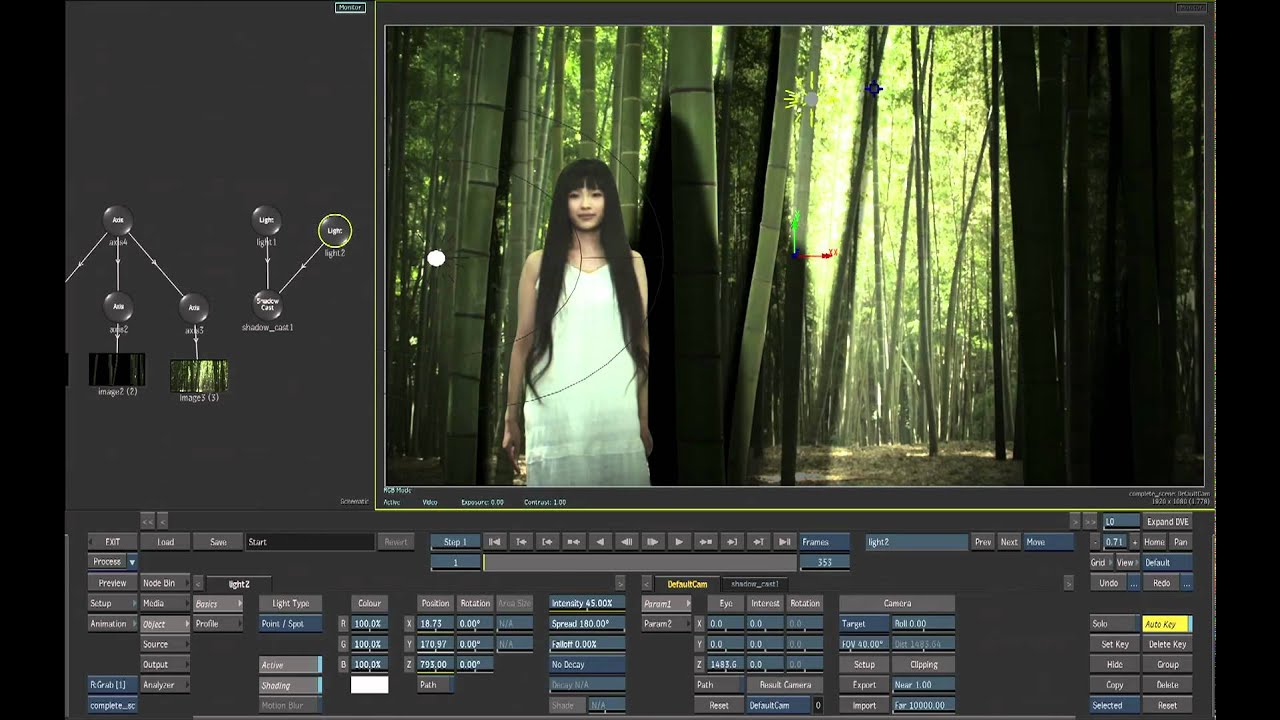Toggle the Path button under Position
Viewport: 1280px width, 720px height.
[435, 685]
